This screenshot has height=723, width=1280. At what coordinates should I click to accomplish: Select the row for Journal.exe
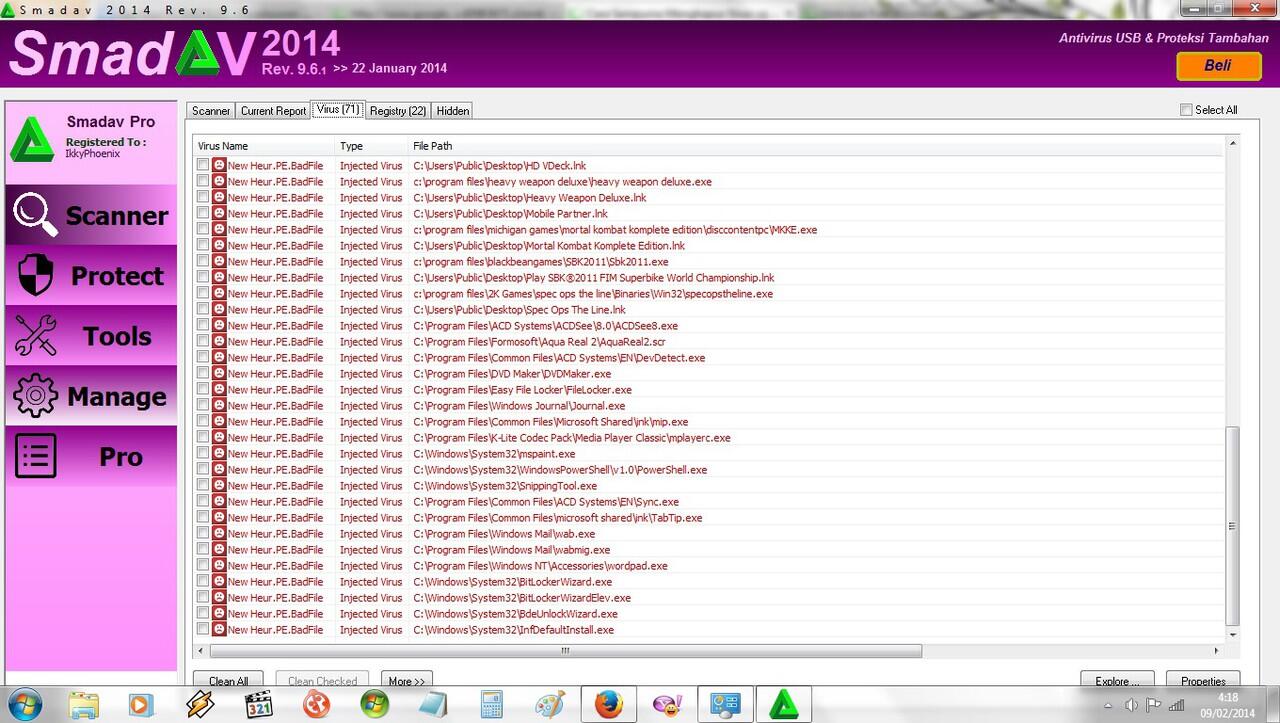tap(708, 405)
